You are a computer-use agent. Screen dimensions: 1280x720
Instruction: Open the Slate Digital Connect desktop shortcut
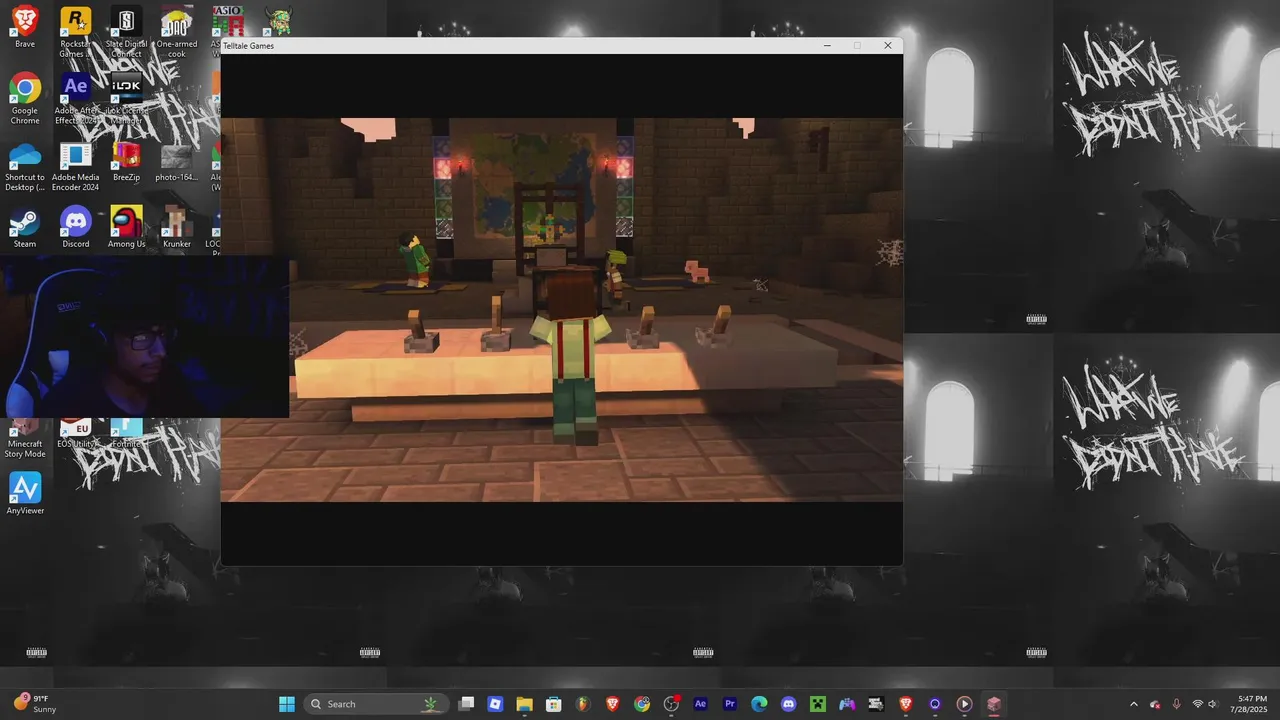tap(126, 32)
